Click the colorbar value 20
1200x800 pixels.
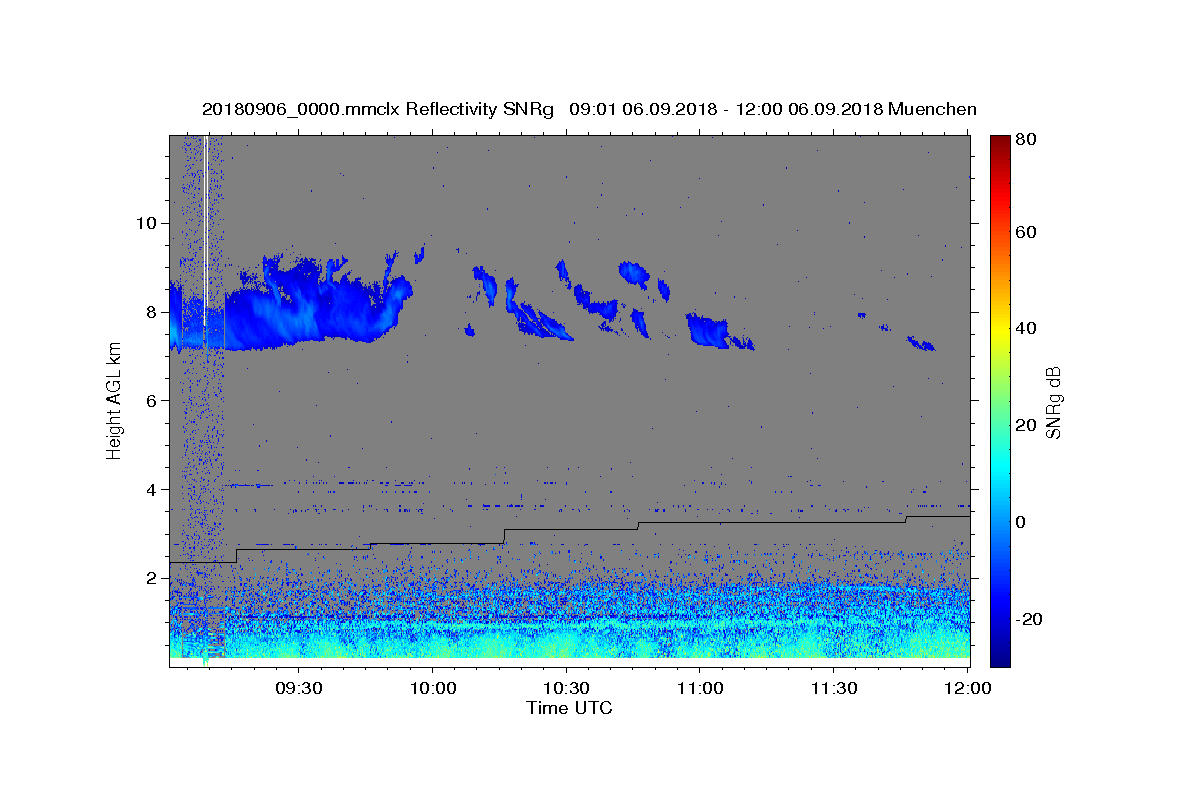click(1026, 425)
